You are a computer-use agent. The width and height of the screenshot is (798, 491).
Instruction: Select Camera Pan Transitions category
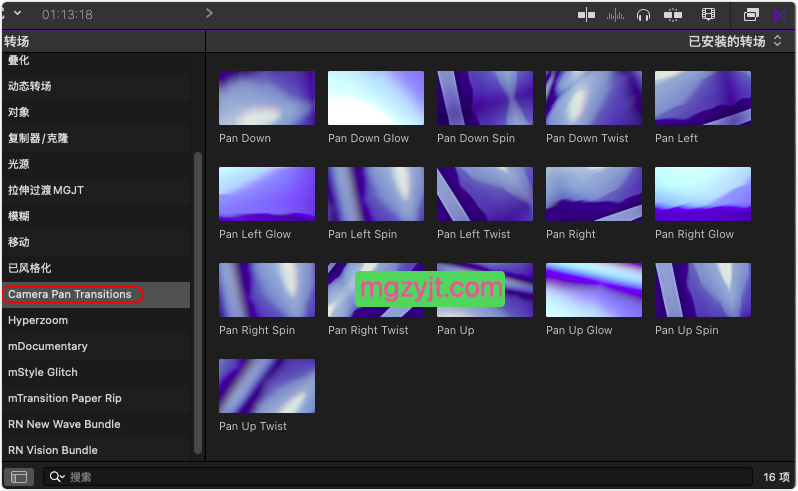[x=96, y=294]
